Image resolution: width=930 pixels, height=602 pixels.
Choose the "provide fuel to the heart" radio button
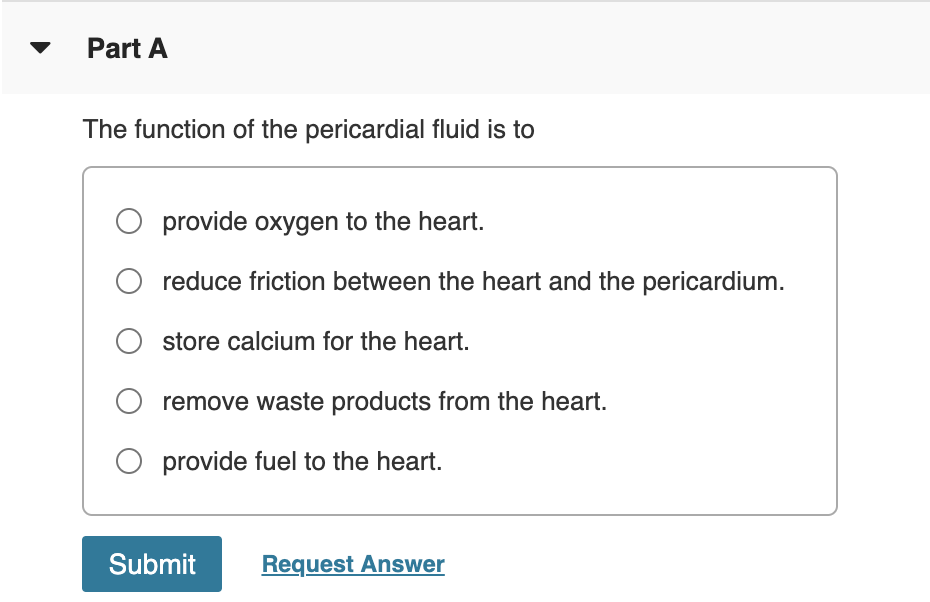(128, 462)
